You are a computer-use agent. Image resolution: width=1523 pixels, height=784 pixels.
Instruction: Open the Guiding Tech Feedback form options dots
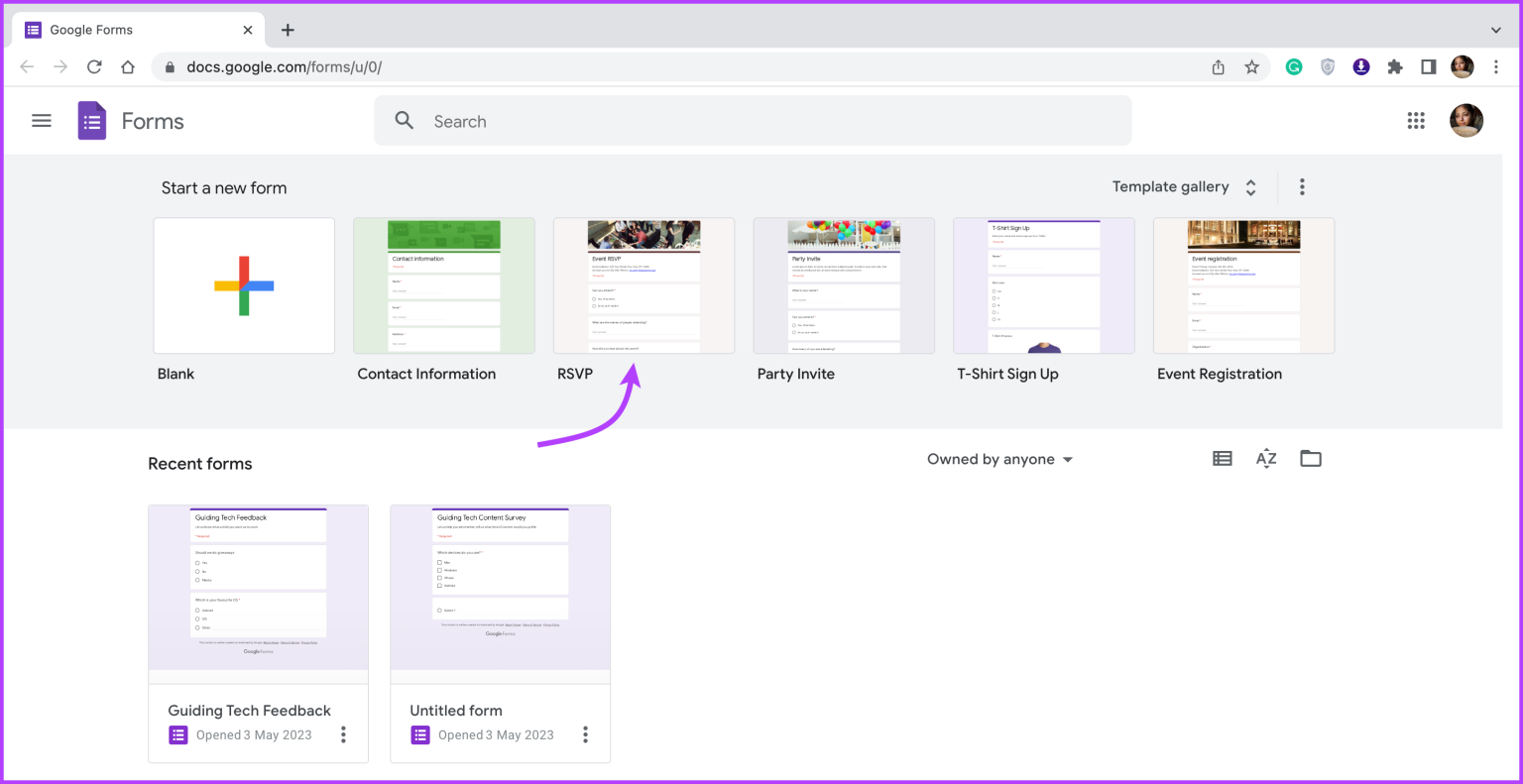pos(343,734)
